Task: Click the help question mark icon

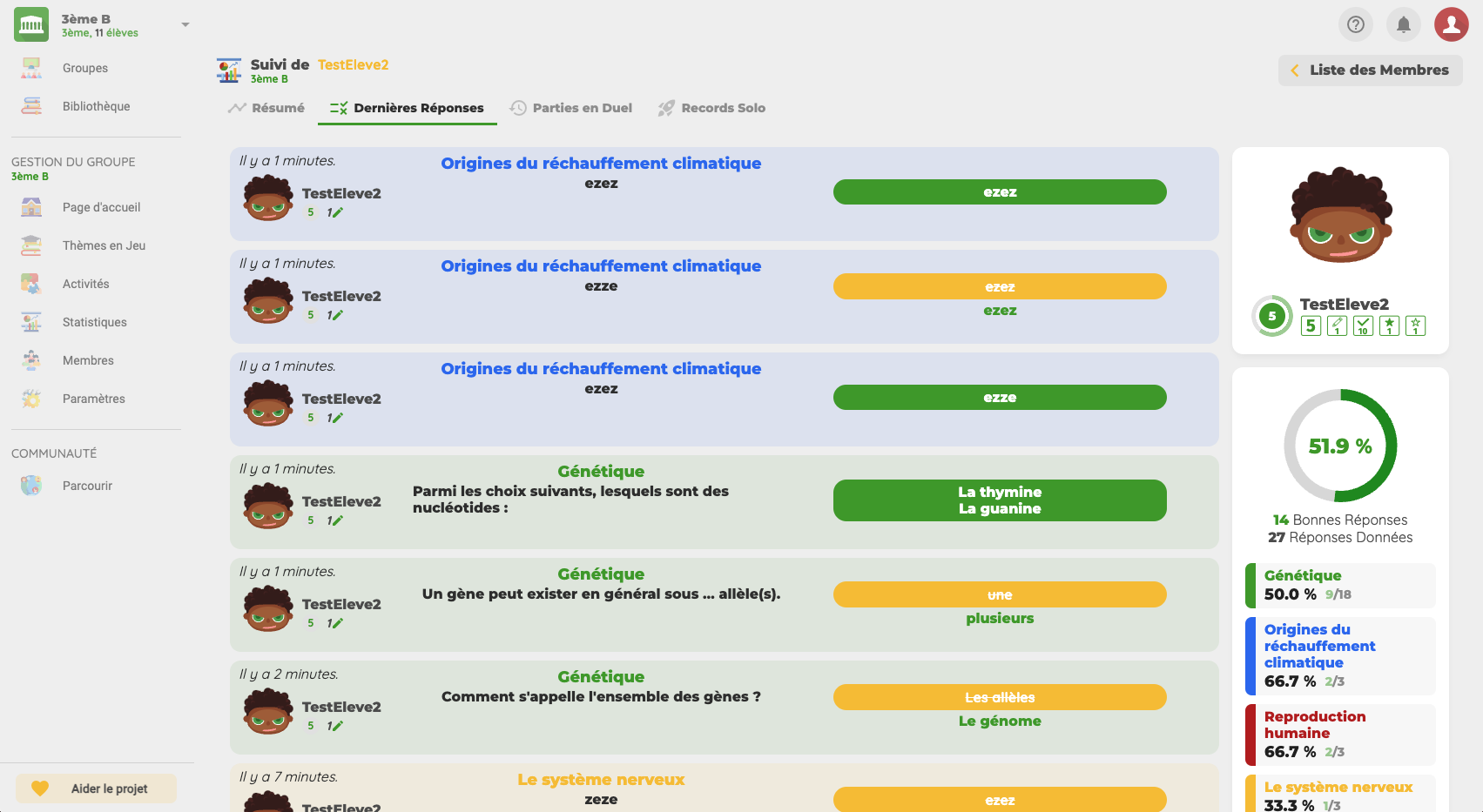Action: pyautogui.click(x=1356, y=24)
